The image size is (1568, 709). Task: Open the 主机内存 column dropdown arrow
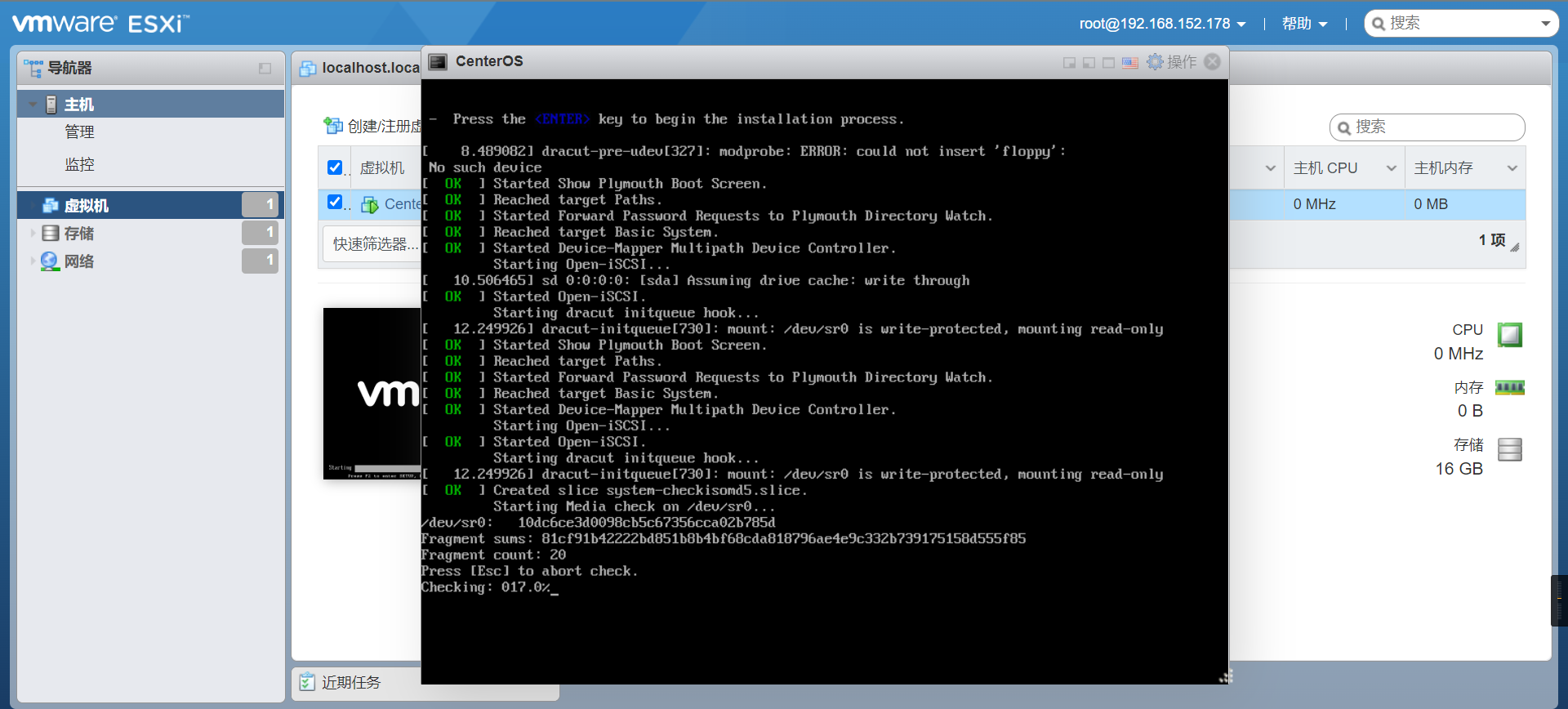pyautogui.click(x=1512, y=168)
